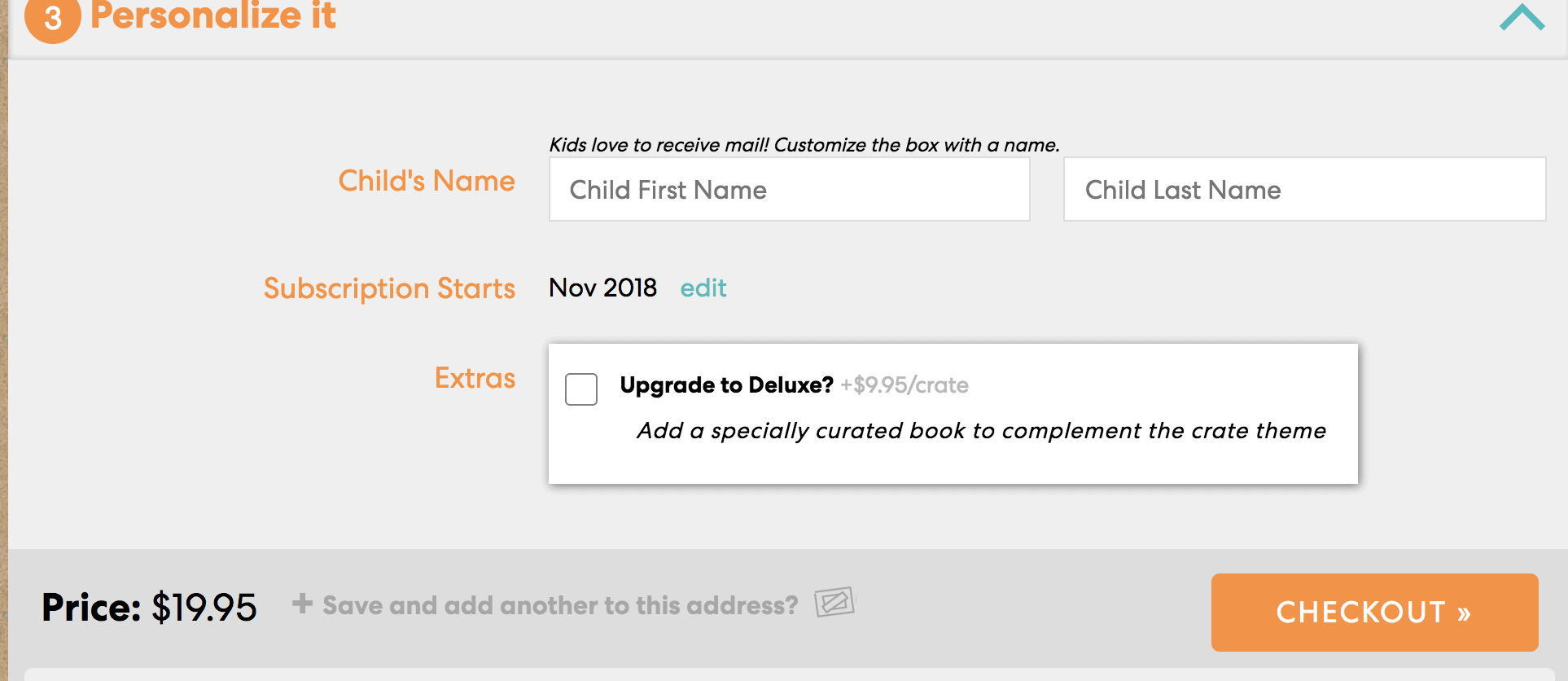Collapse the Personalize it section chevron
This screenshot has height=681, width=1568.
pos(1522,18)
